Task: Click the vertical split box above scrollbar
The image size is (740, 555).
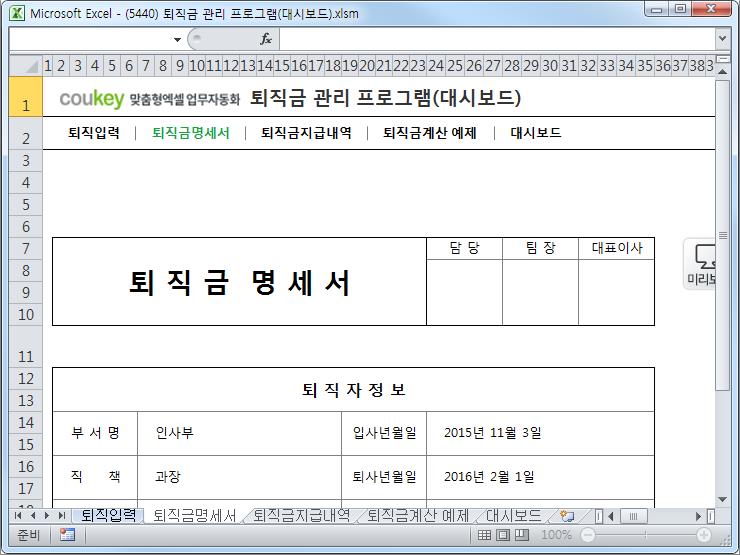Action: point(722,59)
